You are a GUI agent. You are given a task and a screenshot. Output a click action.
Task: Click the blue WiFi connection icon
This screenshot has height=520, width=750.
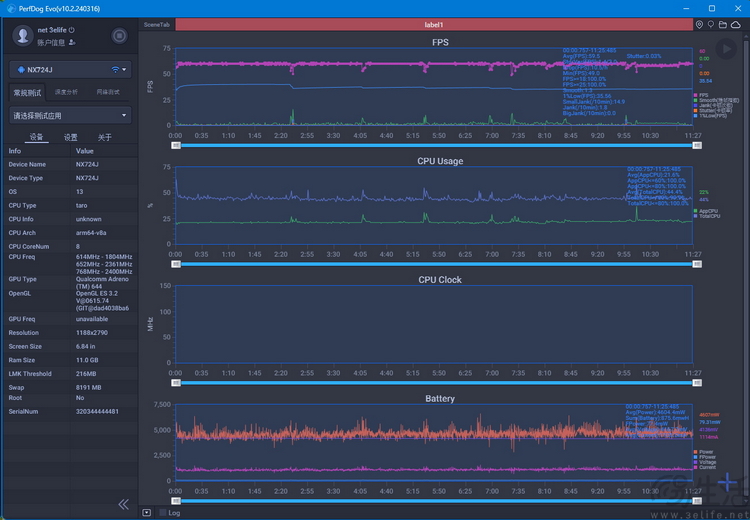pyautogui.click(x=115, y=70)
